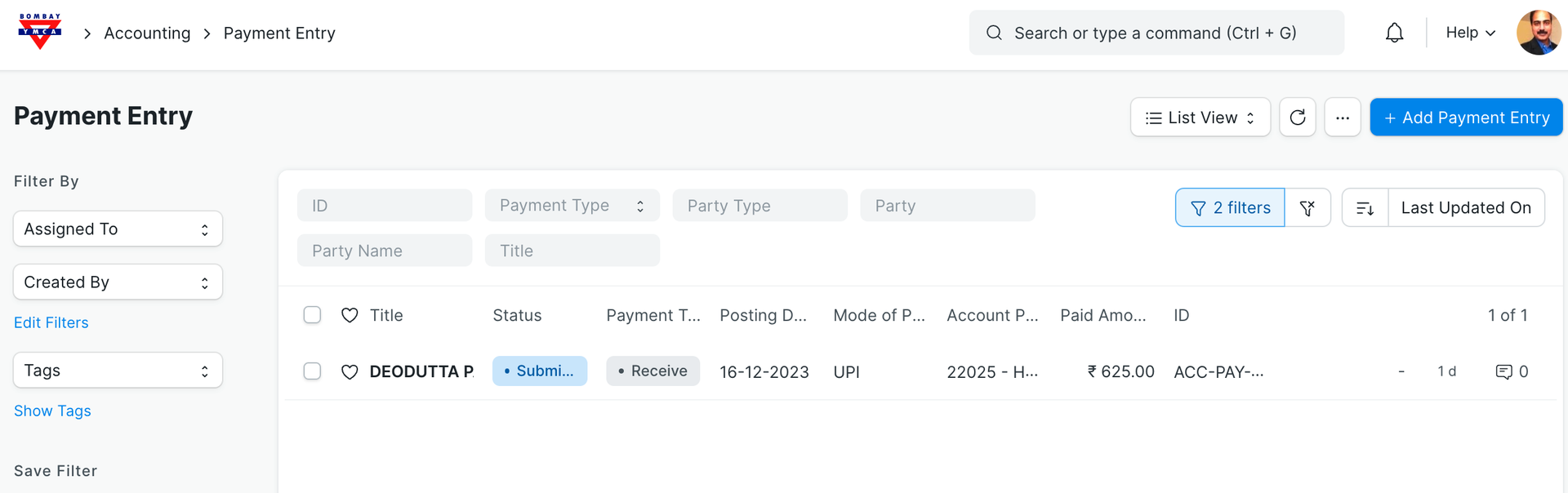Screen dimensions: 1568x493
Task: Clear all filters with the funnel-x icon
Action: [1307, 208]
